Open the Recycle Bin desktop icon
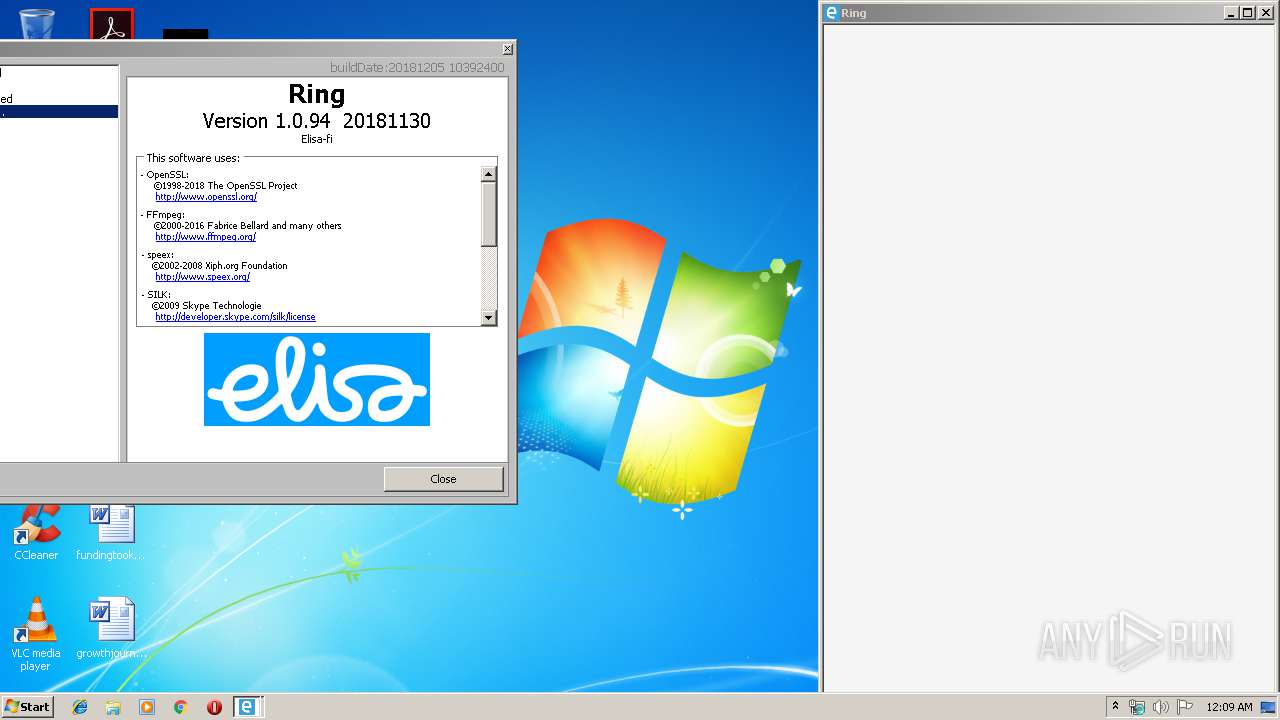The image size is (1280, 720). click(x=37, y=22)
